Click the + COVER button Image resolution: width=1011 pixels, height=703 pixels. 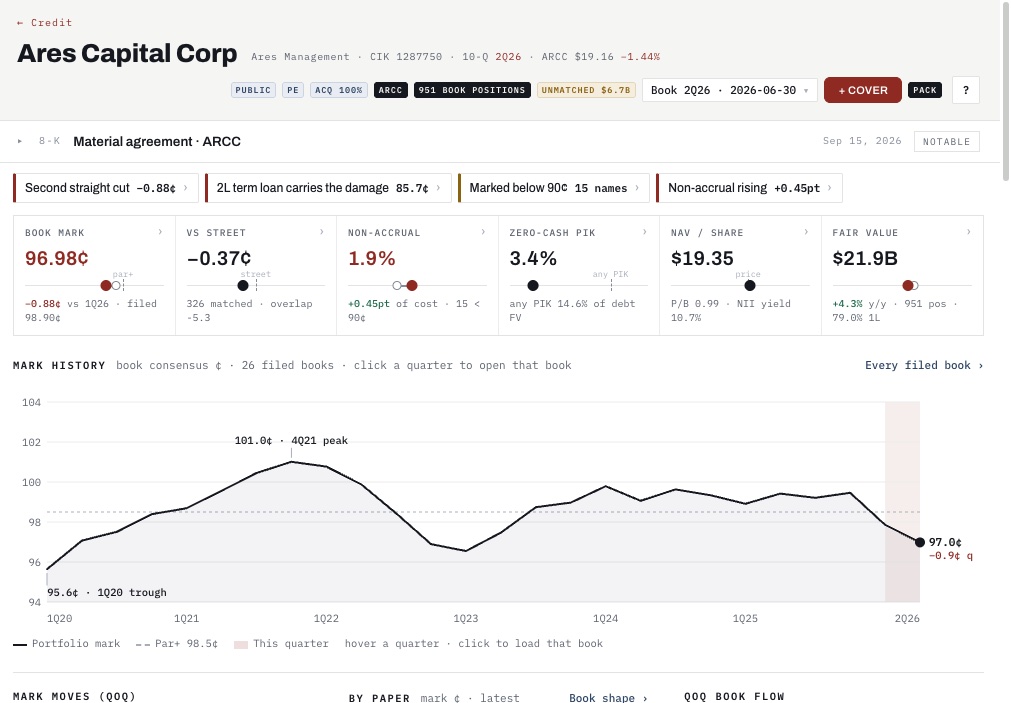(x=863, y=90)
